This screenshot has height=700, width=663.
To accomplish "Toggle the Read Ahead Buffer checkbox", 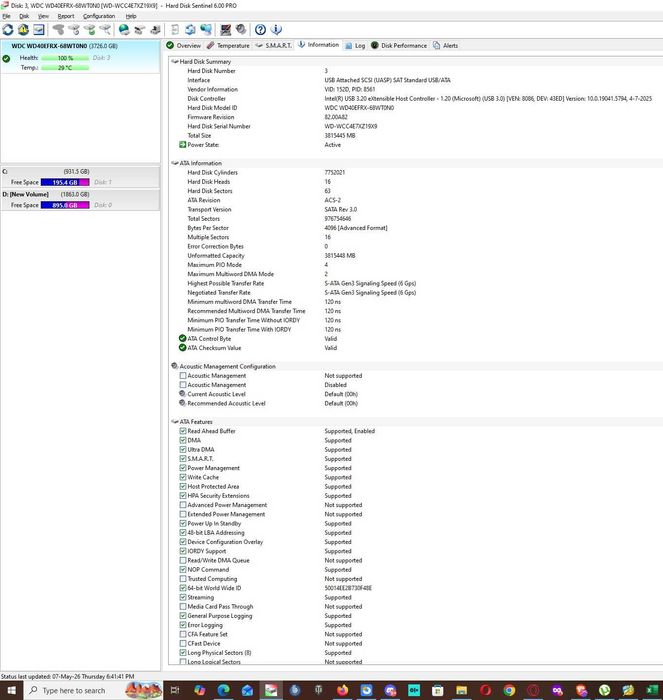I will click(183, 431).
